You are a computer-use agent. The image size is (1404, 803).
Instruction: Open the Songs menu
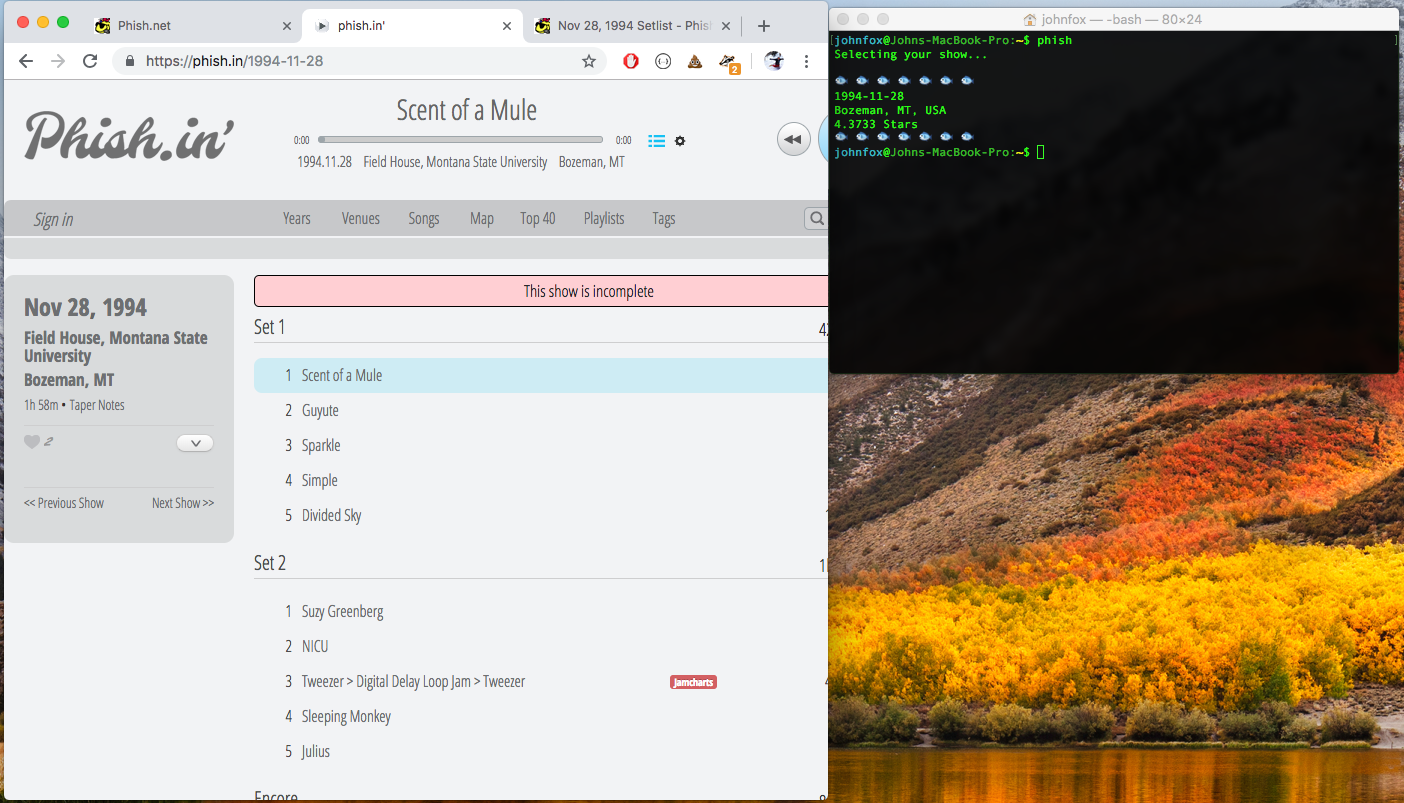(424, 218)
